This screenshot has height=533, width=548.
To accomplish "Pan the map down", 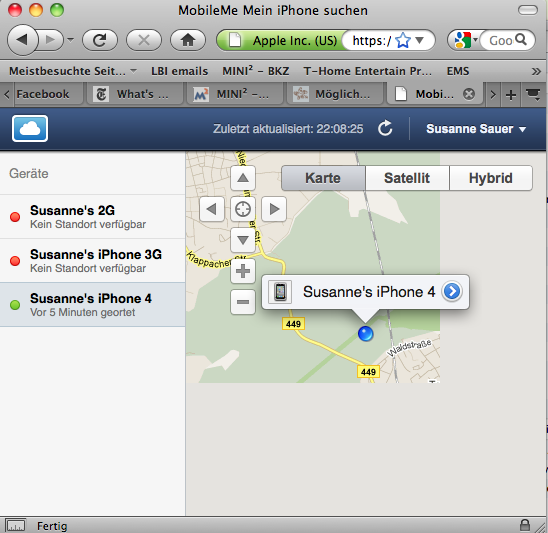I will pos(243,240).
